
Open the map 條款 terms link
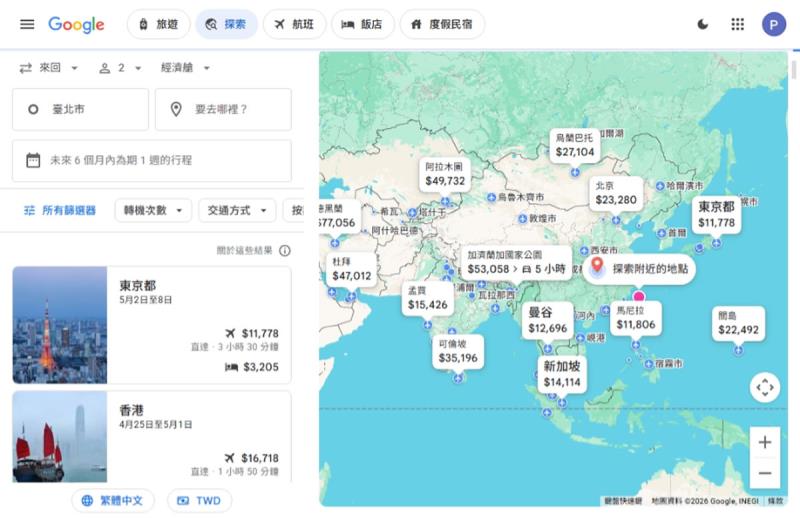pyautogui.click(x=776, y=501)
